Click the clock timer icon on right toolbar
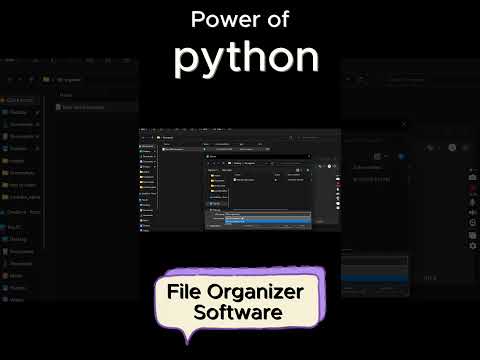The image size is (480, 360). click(472, 223)
